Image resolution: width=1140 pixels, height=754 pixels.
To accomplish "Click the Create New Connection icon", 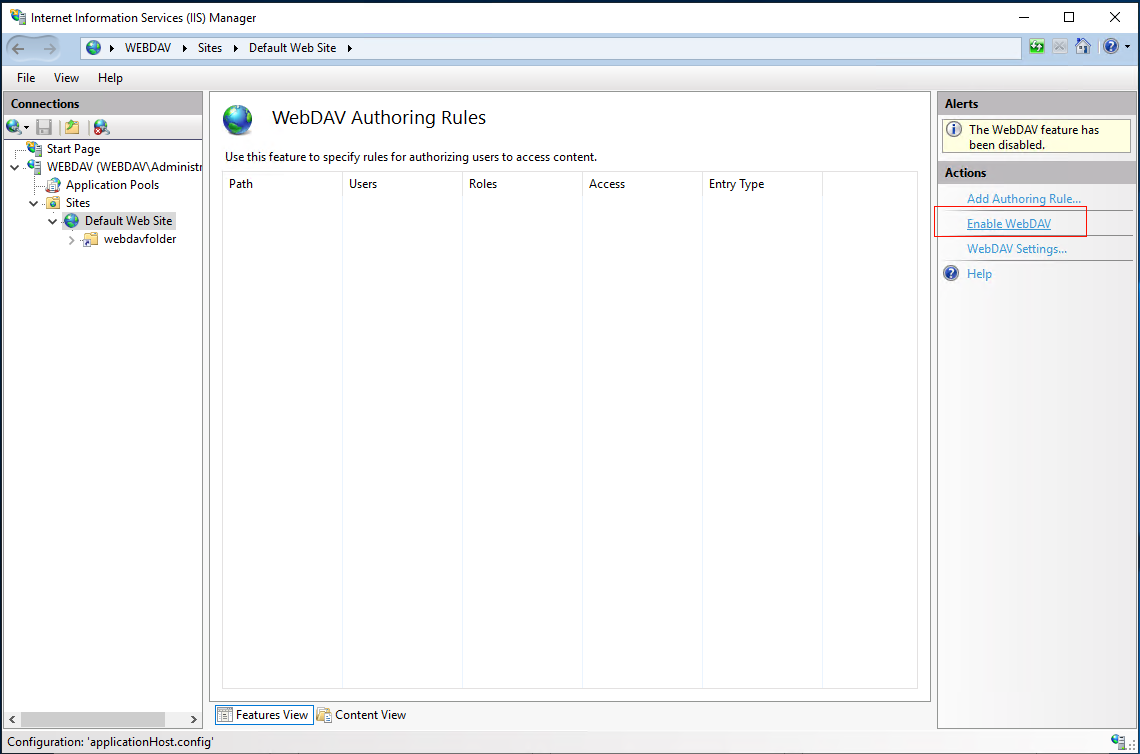I will pyautogui.click(x=15, y=127).
